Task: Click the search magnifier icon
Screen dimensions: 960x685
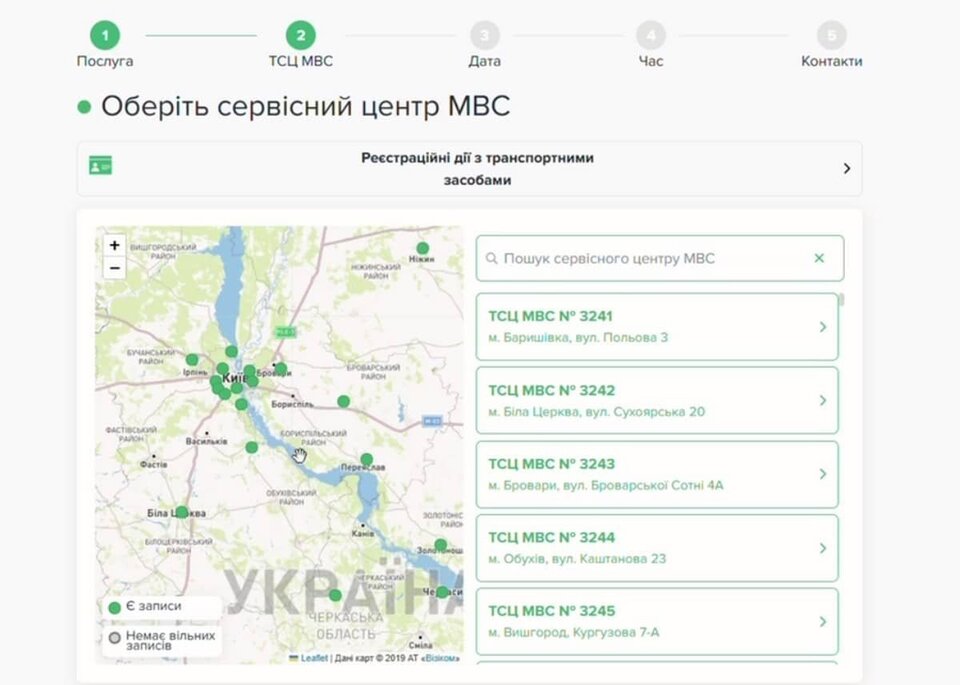Action: coord(491,259)
